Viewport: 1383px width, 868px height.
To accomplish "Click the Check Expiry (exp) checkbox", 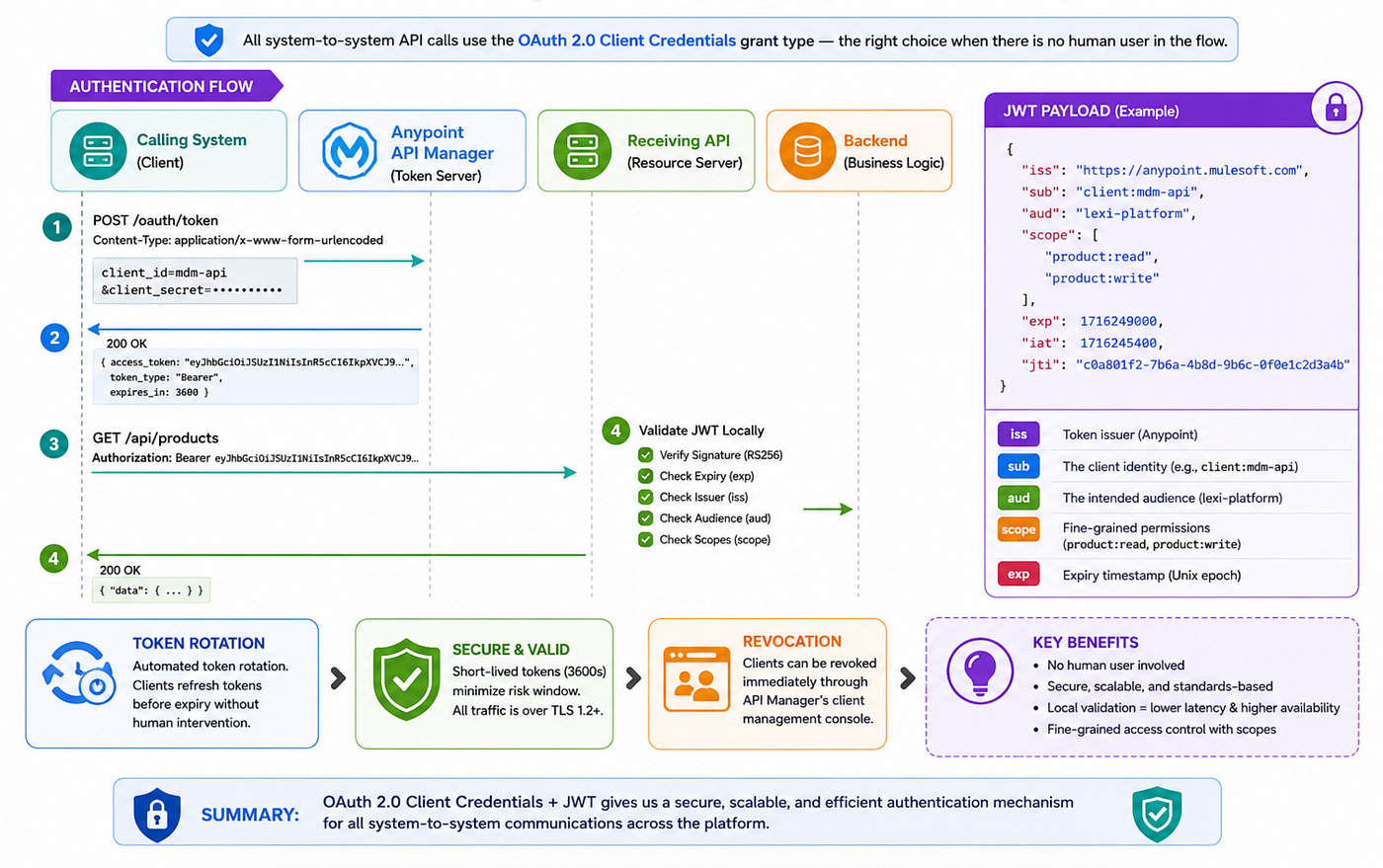I will point(645,476).
